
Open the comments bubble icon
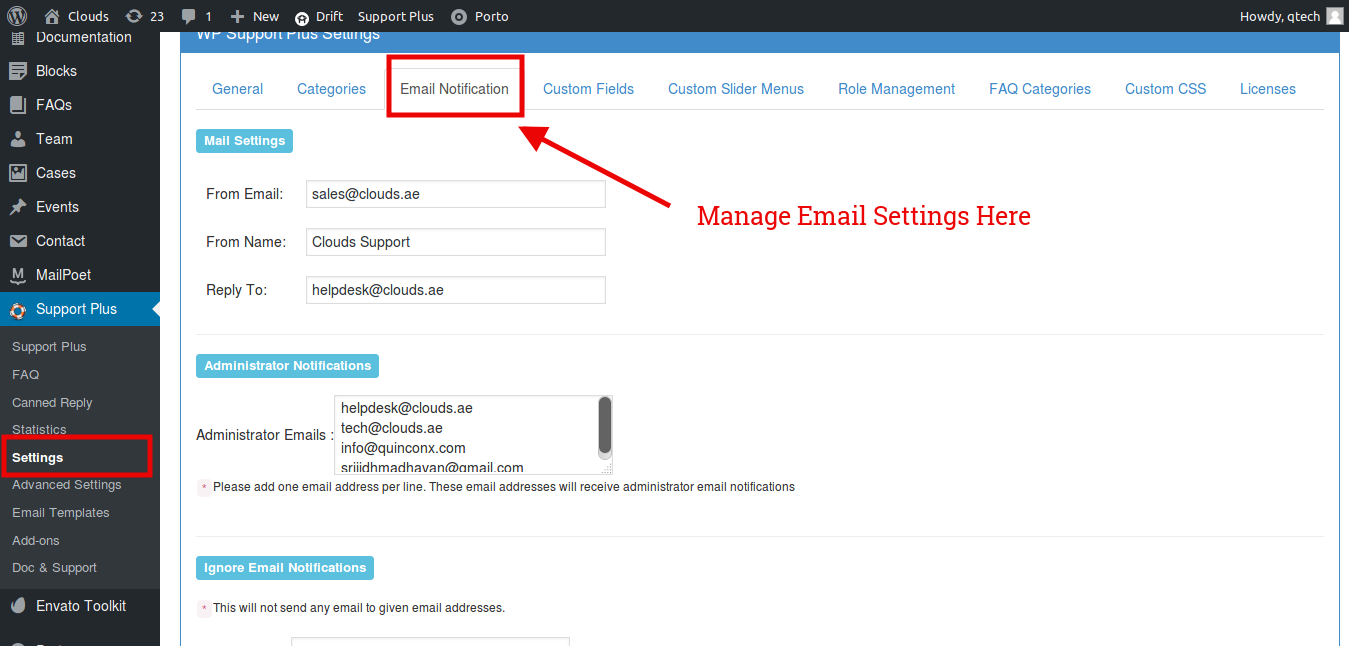click(x=189, y=17)
